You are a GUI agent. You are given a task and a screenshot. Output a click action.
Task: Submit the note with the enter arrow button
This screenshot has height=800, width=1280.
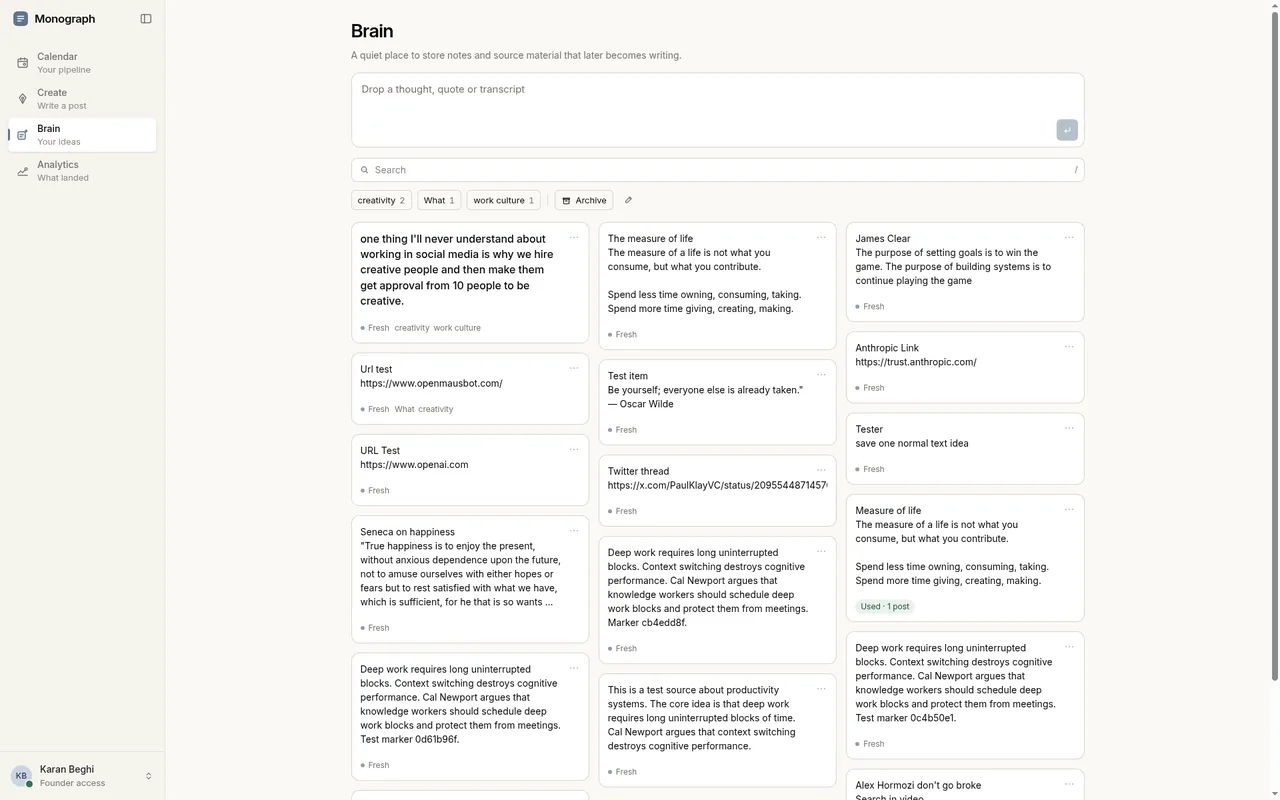coord(1067,130)
